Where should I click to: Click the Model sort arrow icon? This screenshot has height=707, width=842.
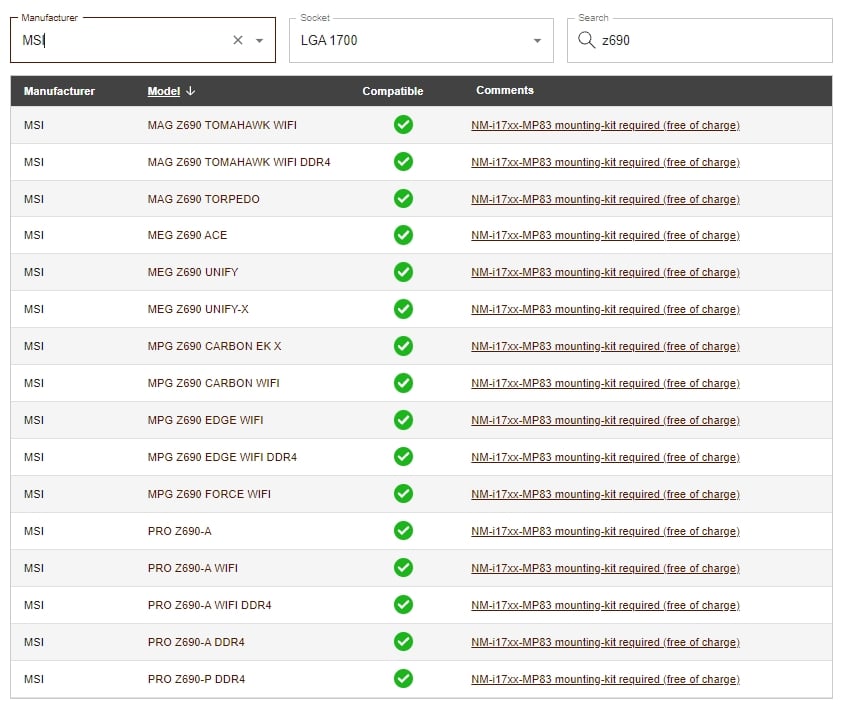[191, 91]
